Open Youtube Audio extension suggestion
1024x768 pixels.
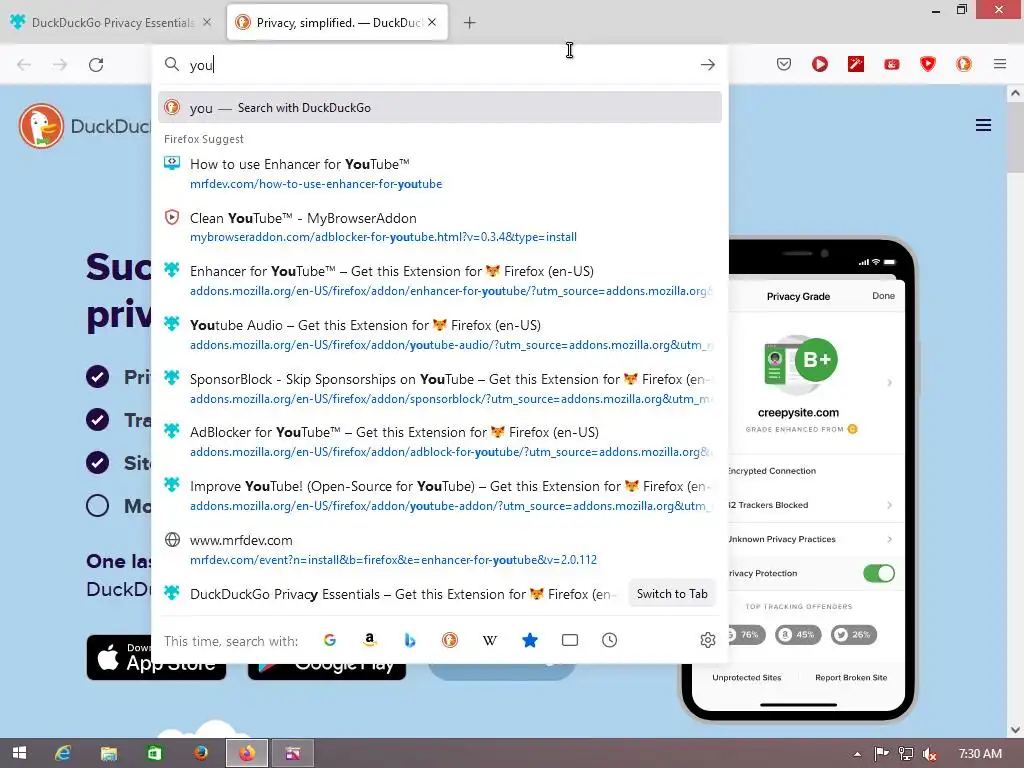[440, 335]
